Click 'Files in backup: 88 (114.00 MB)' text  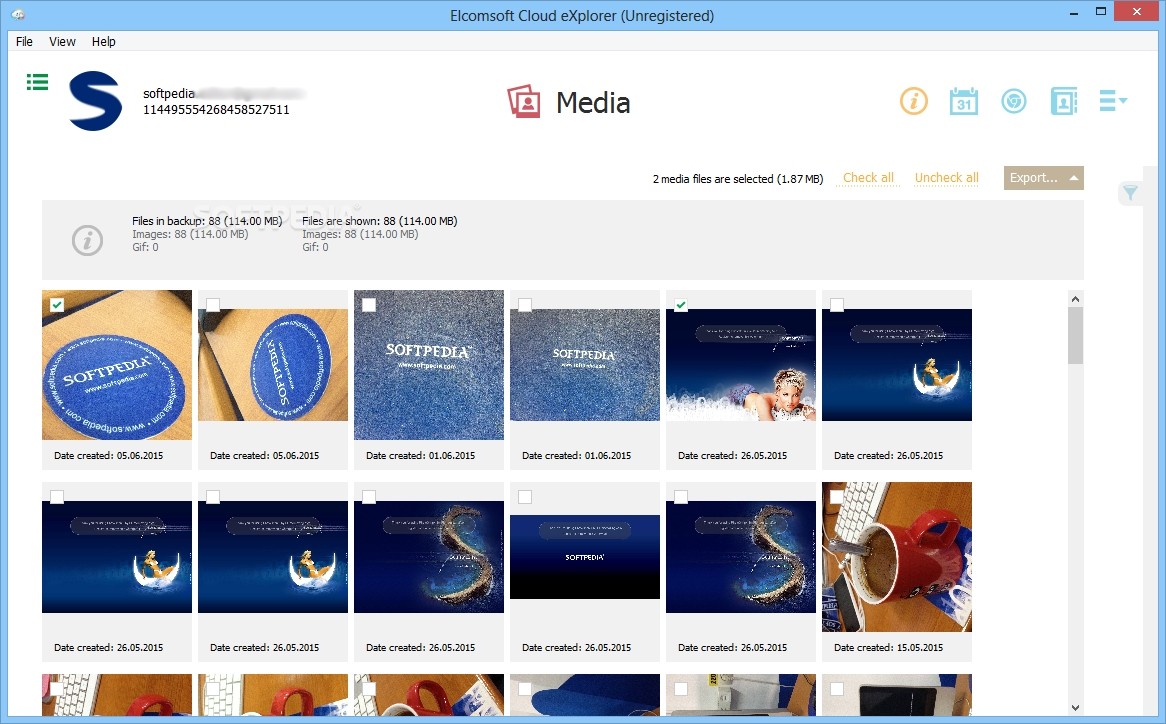point(207,221)
